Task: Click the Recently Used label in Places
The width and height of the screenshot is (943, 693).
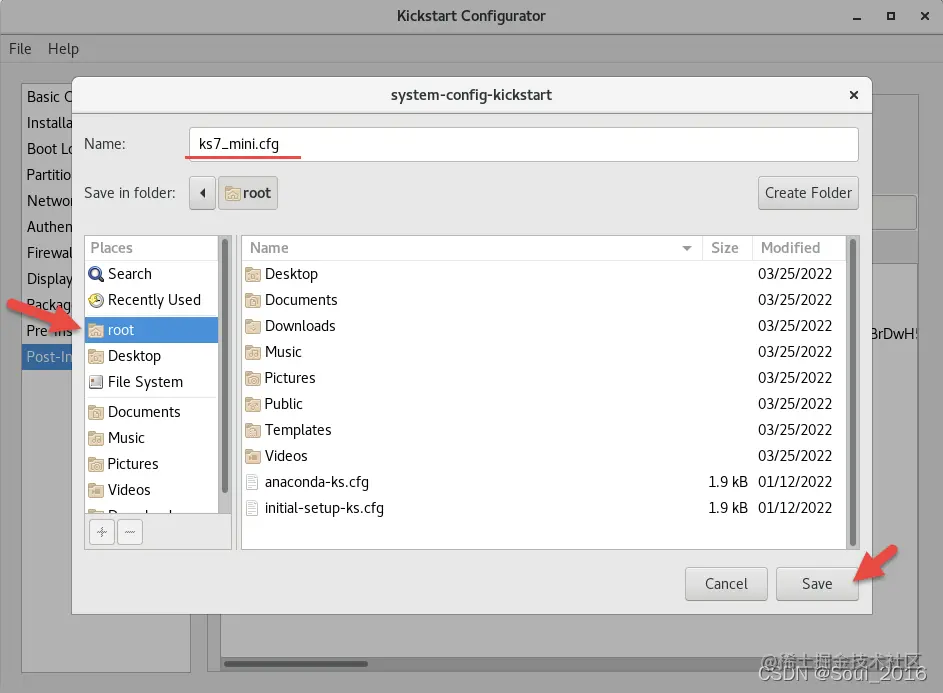Action: point(154,300)
